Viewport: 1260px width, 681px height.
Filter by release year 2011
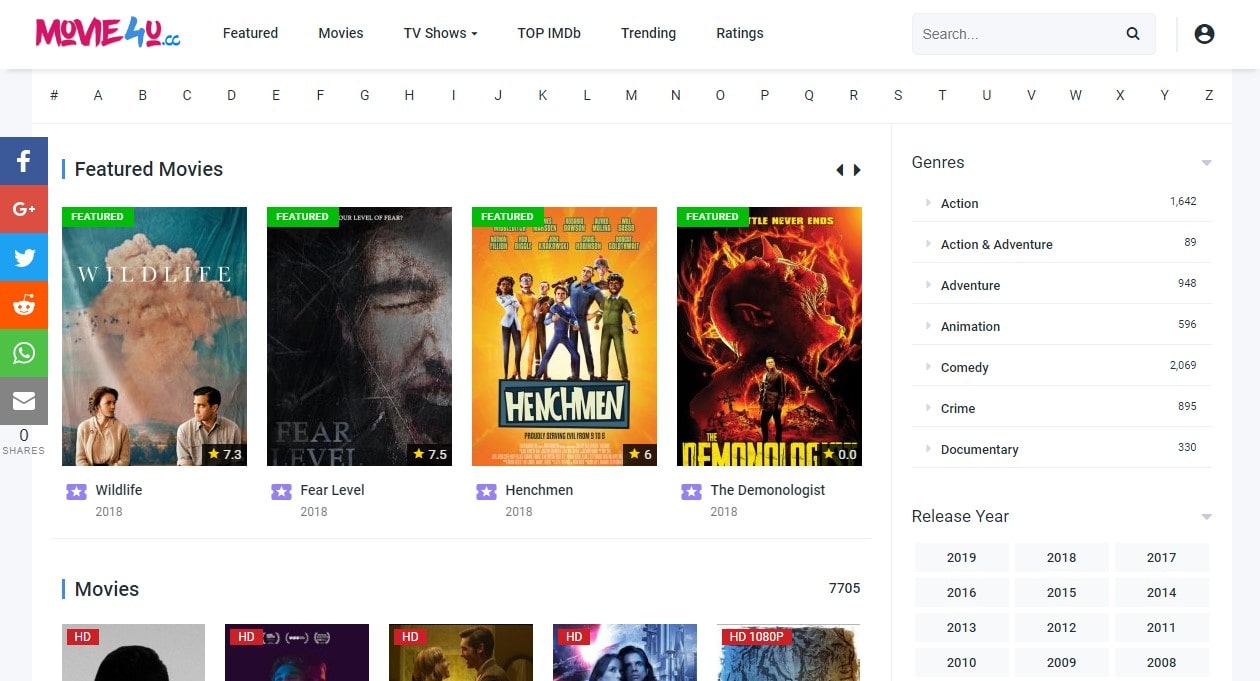[1162, 627]
